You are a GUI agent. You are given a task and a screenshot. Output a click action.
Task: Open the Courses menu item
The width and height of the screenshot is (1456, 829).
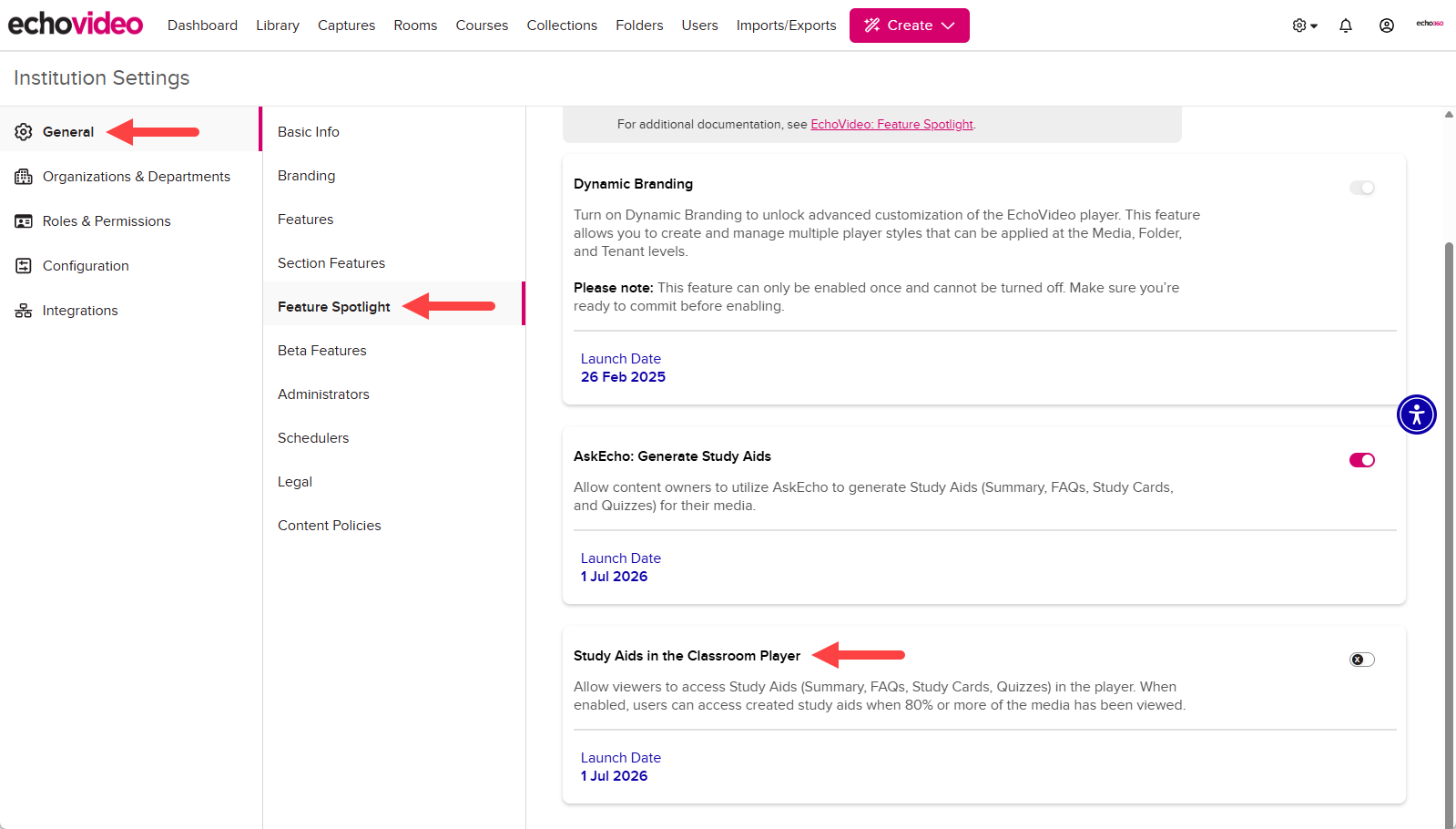pos(482,26)
